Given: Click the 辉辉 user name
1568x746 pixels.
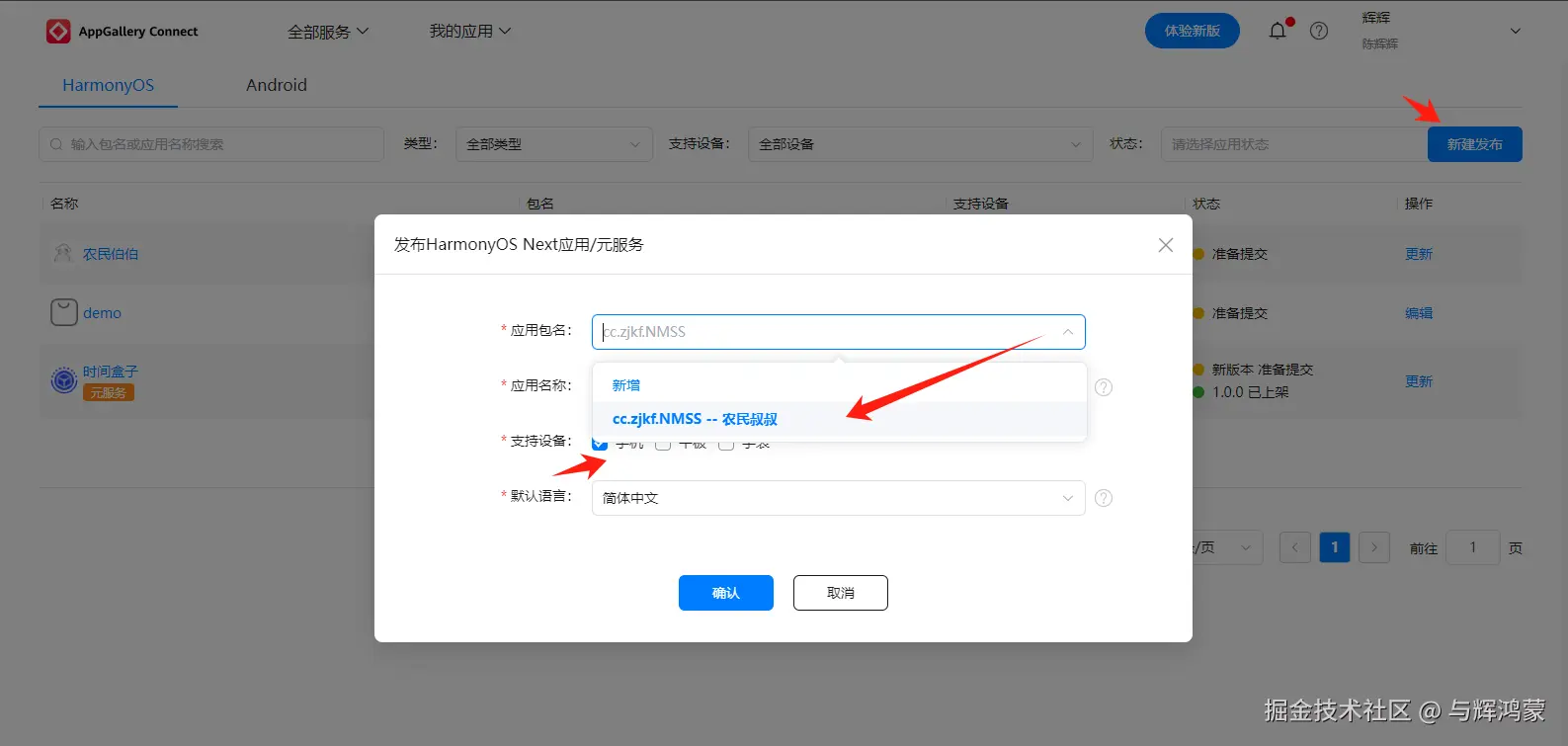Looking at the screenshot, I should point(1376,18).
